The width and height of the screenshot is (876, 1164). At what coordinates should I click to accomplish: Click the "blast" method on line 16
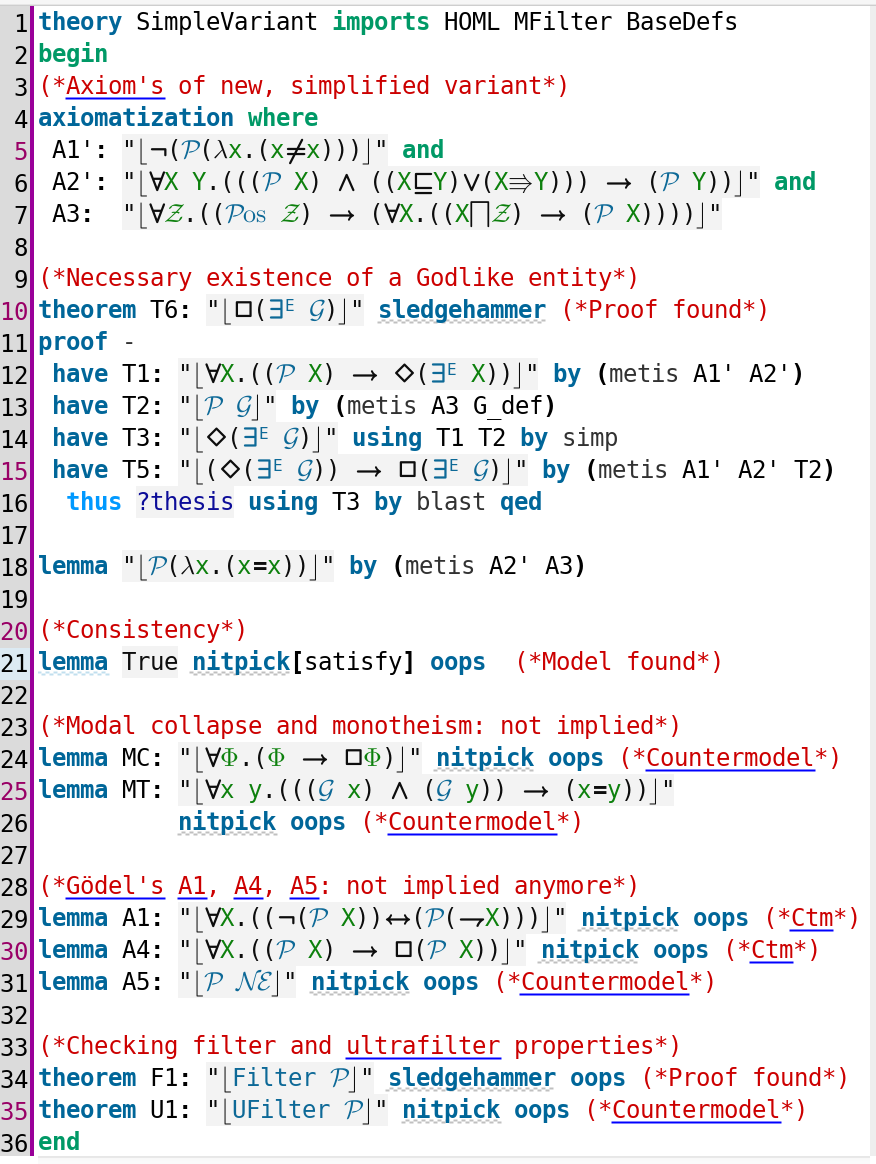(451, 501)
